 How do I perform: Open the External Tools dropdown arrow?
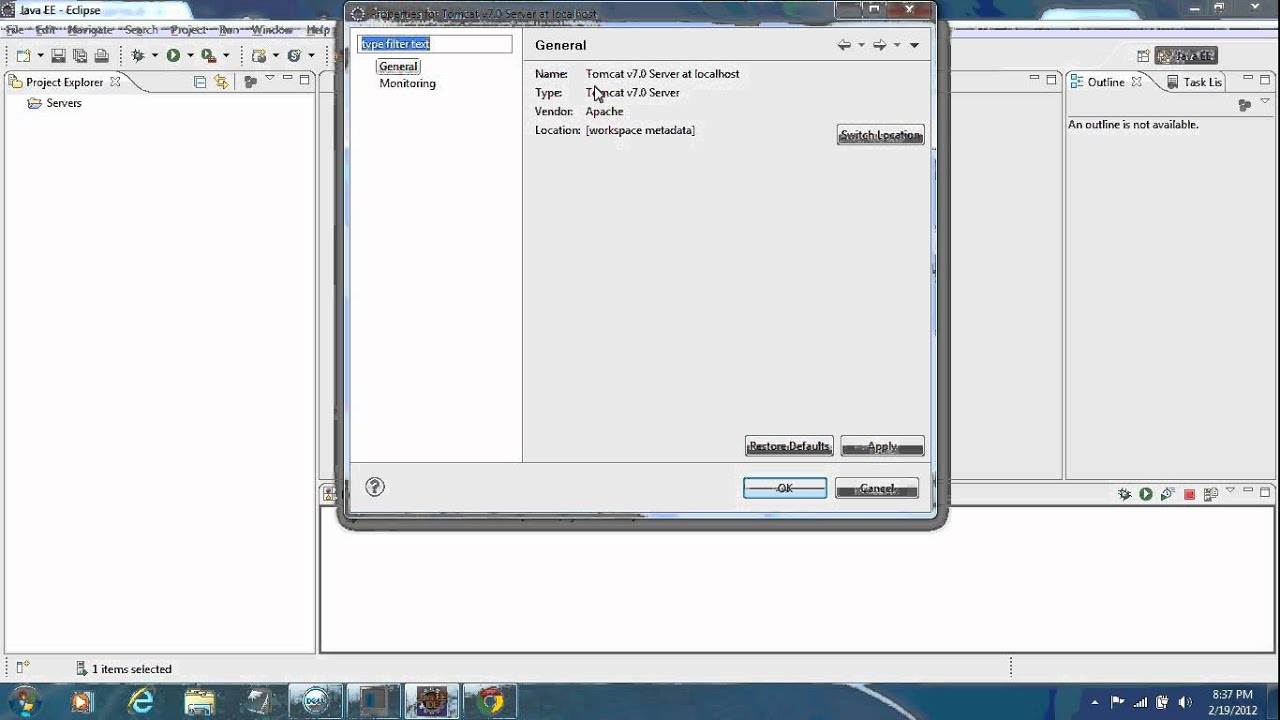226,56
